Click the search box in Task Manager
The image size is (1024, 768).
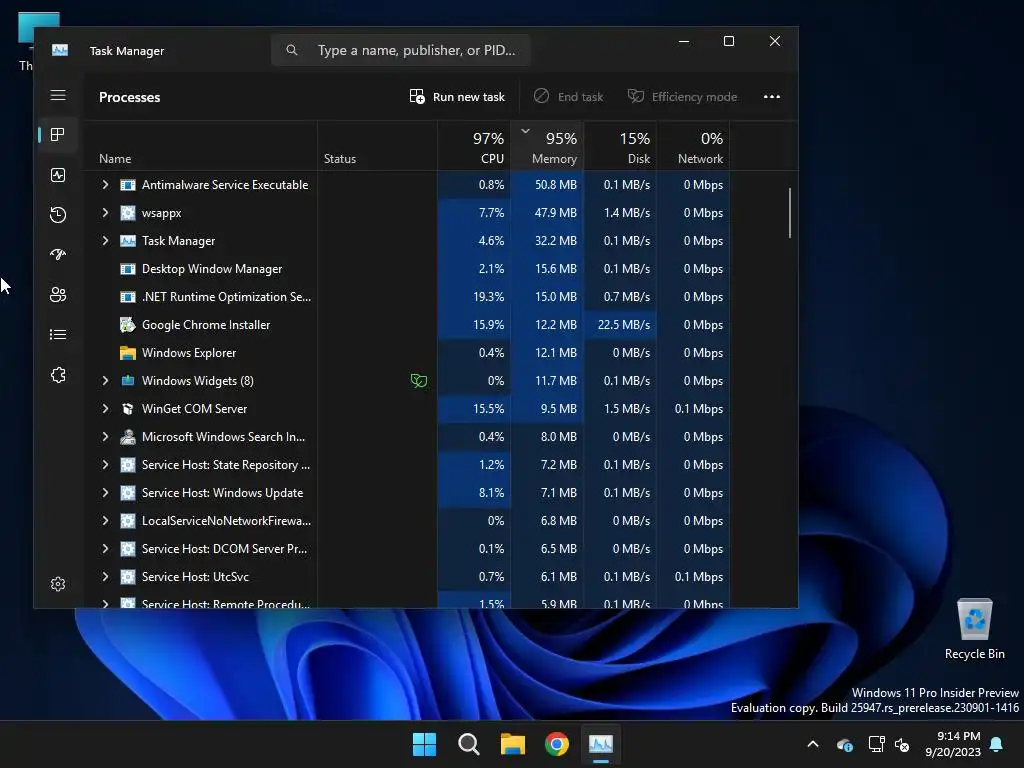pos(400,50)
